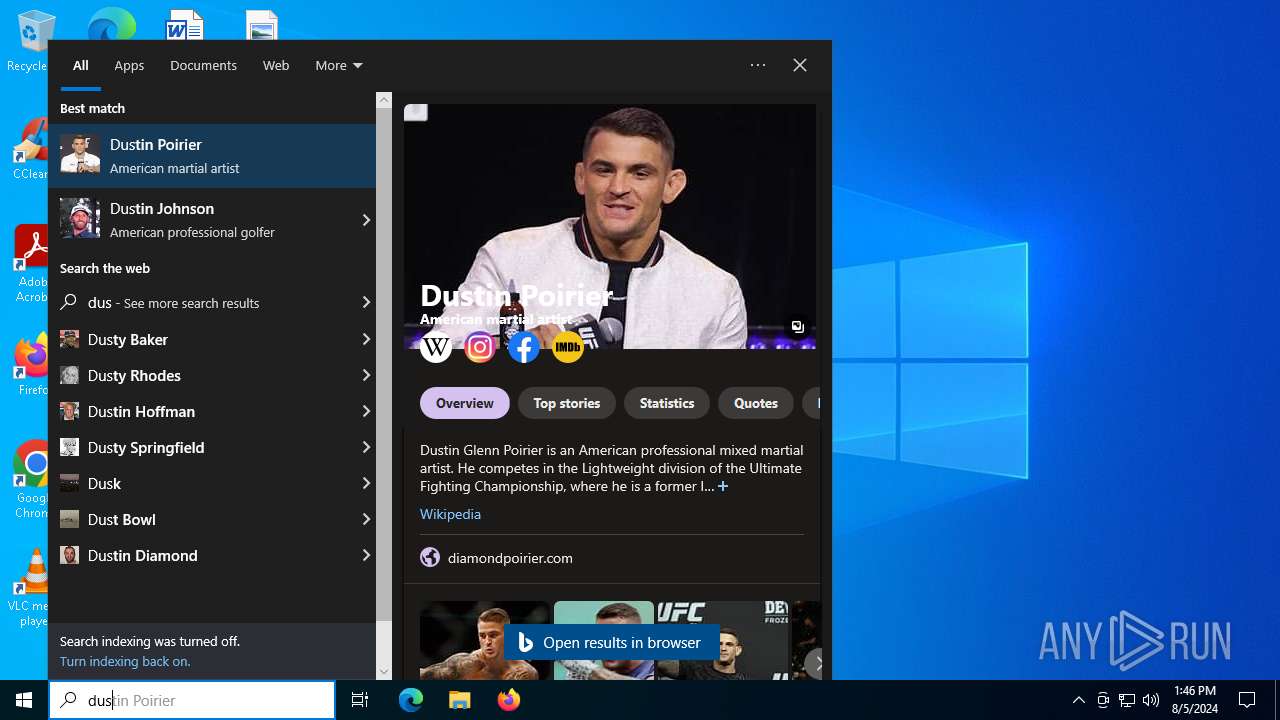Expand the Dusty Baker suggestion arrow
This screenshot has height=720, width=1280.
pyautogui.click(x=366, y=339)
